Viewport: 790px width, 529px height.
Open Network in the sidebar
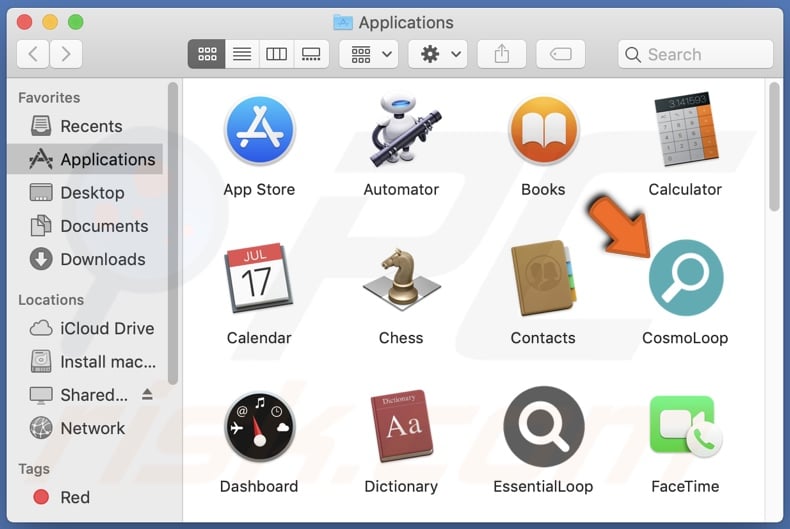[85, 428]
